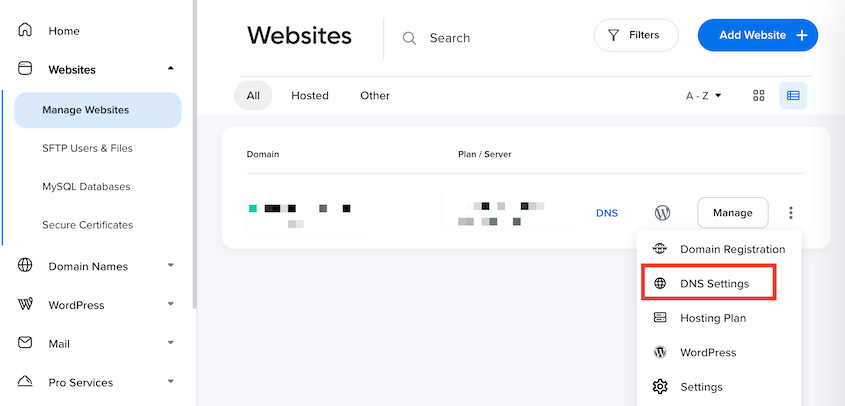Expand the Mail sidebar section arrow
This screenshot has width=845, height=406.
[171, 342]
